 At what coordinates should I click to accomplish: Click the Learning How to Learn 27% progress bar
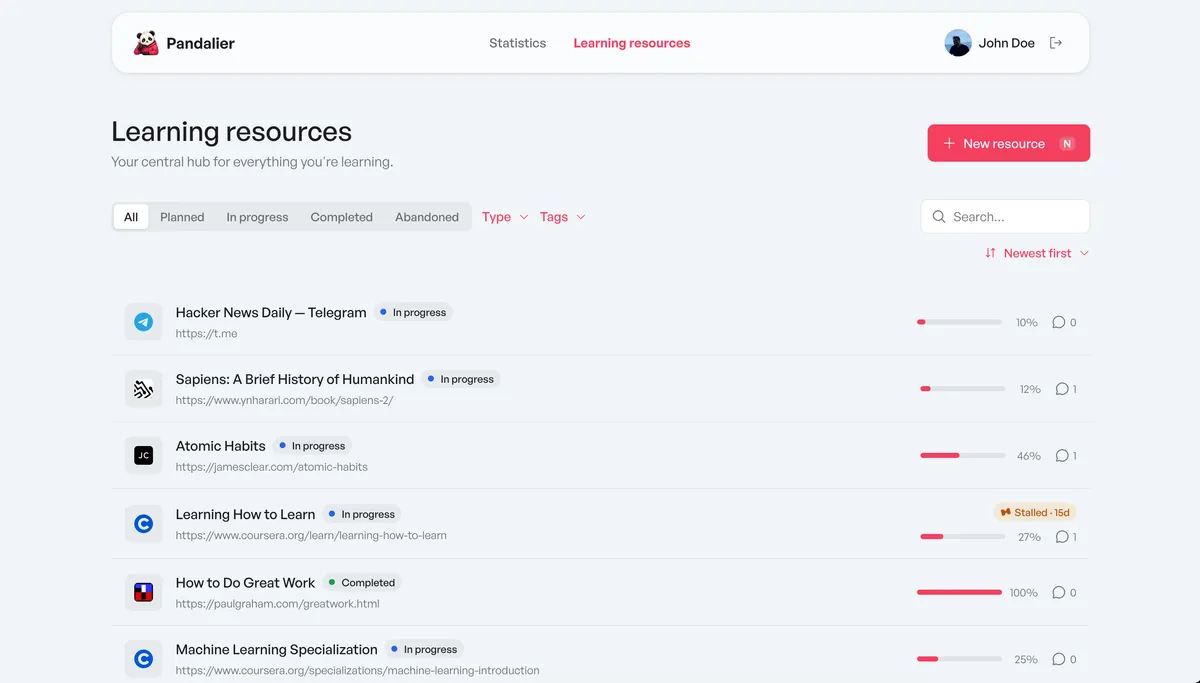(963, 537)
